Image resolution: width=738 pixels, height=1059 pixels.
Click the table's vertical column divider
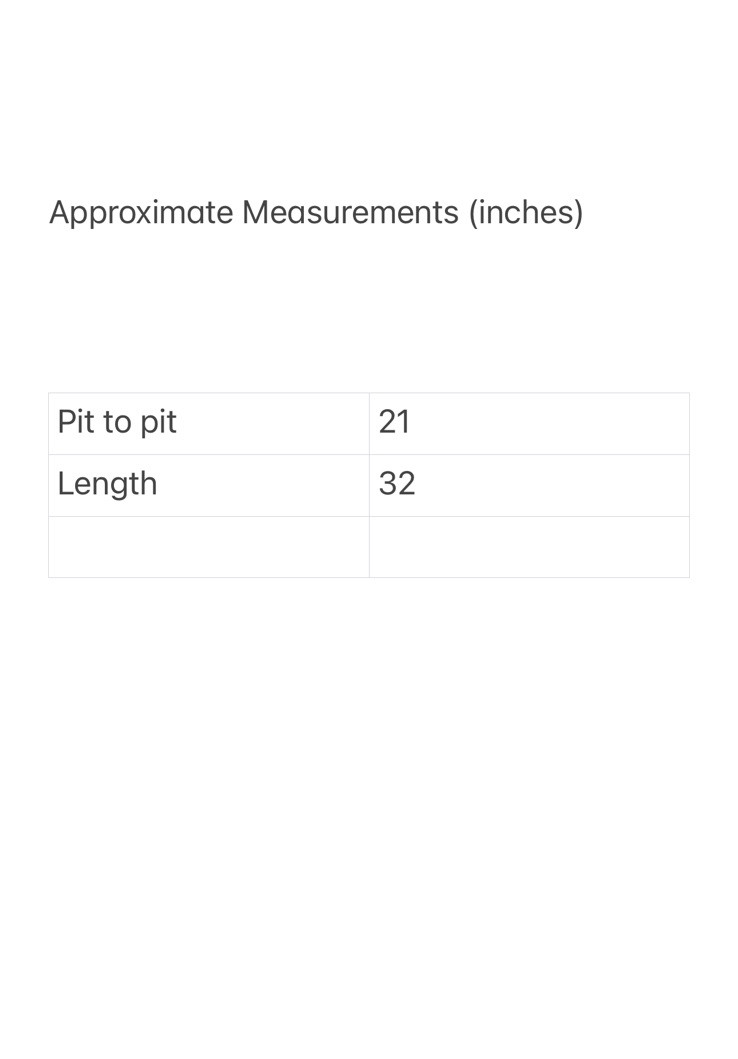[x=369, y=485]
